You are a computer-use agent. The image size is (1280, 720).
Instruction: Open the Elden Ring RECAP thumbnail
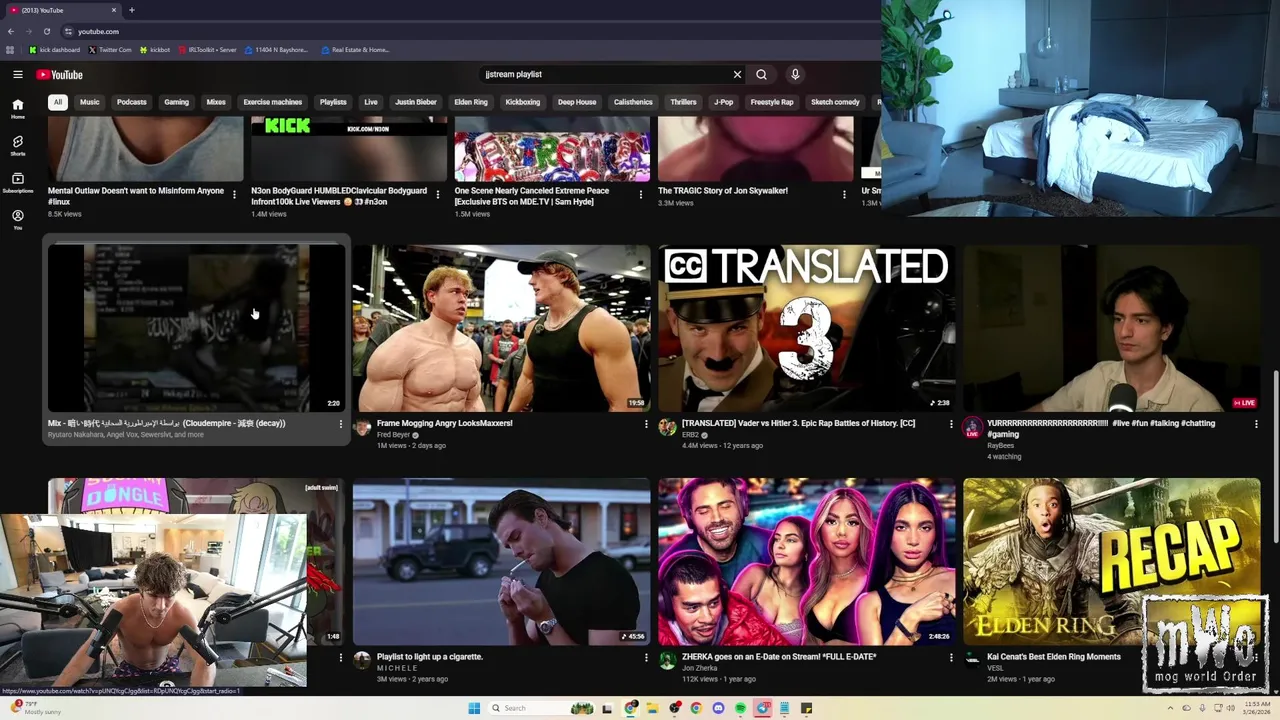tap(1112, 561)
